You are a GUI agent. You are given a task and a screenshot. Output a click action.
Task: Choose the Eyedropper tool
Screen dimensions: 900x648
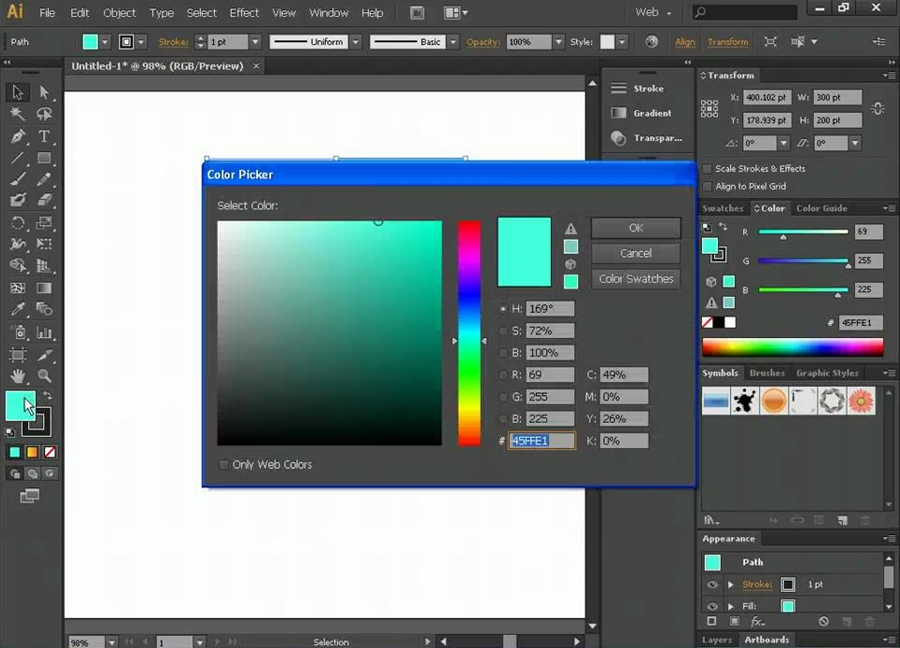click(18, 310)
